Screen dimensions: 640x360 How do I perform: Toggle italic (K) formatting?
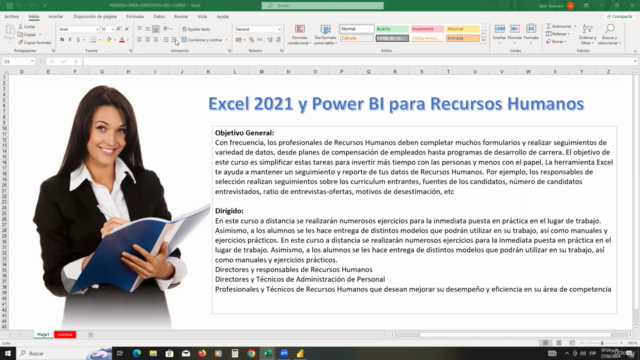pyautogui.click(x=70, y=40)
